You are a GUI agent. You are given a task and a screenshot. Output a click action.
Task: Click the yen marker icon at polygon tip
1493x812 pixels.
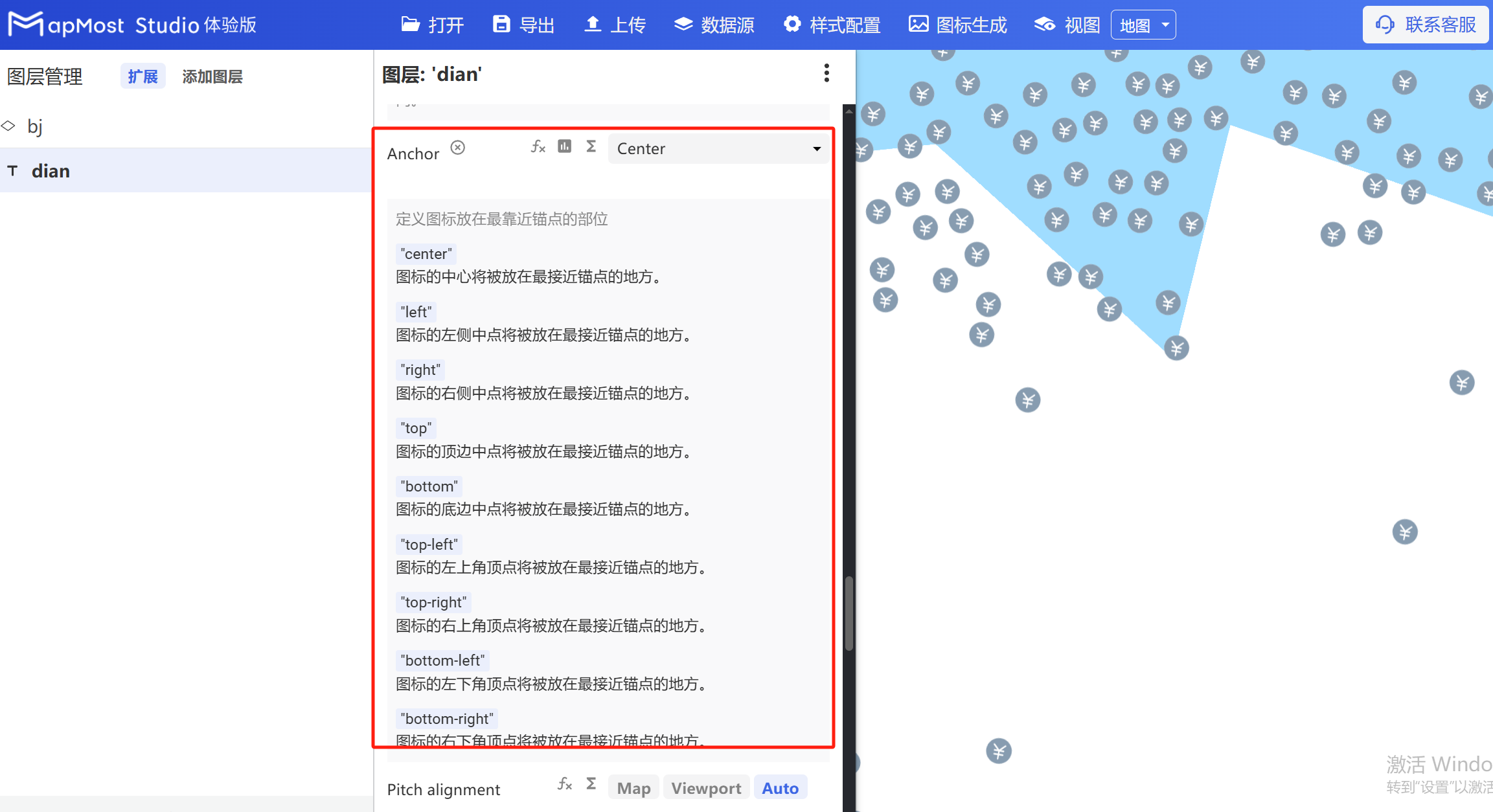pos(1176,348)
